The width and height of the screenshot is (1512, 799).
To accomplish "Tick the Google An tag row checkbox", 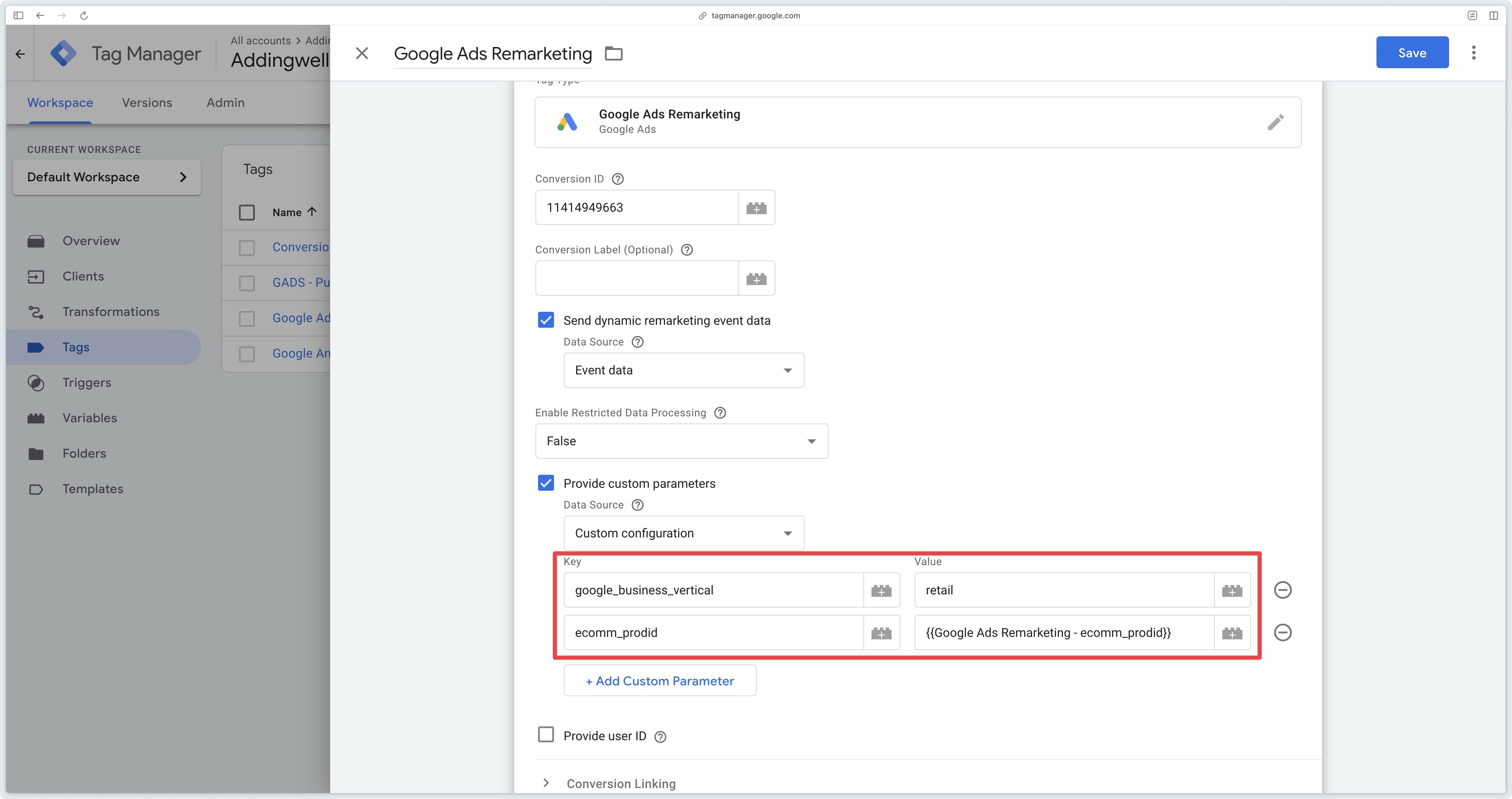I will coord(247,354).
